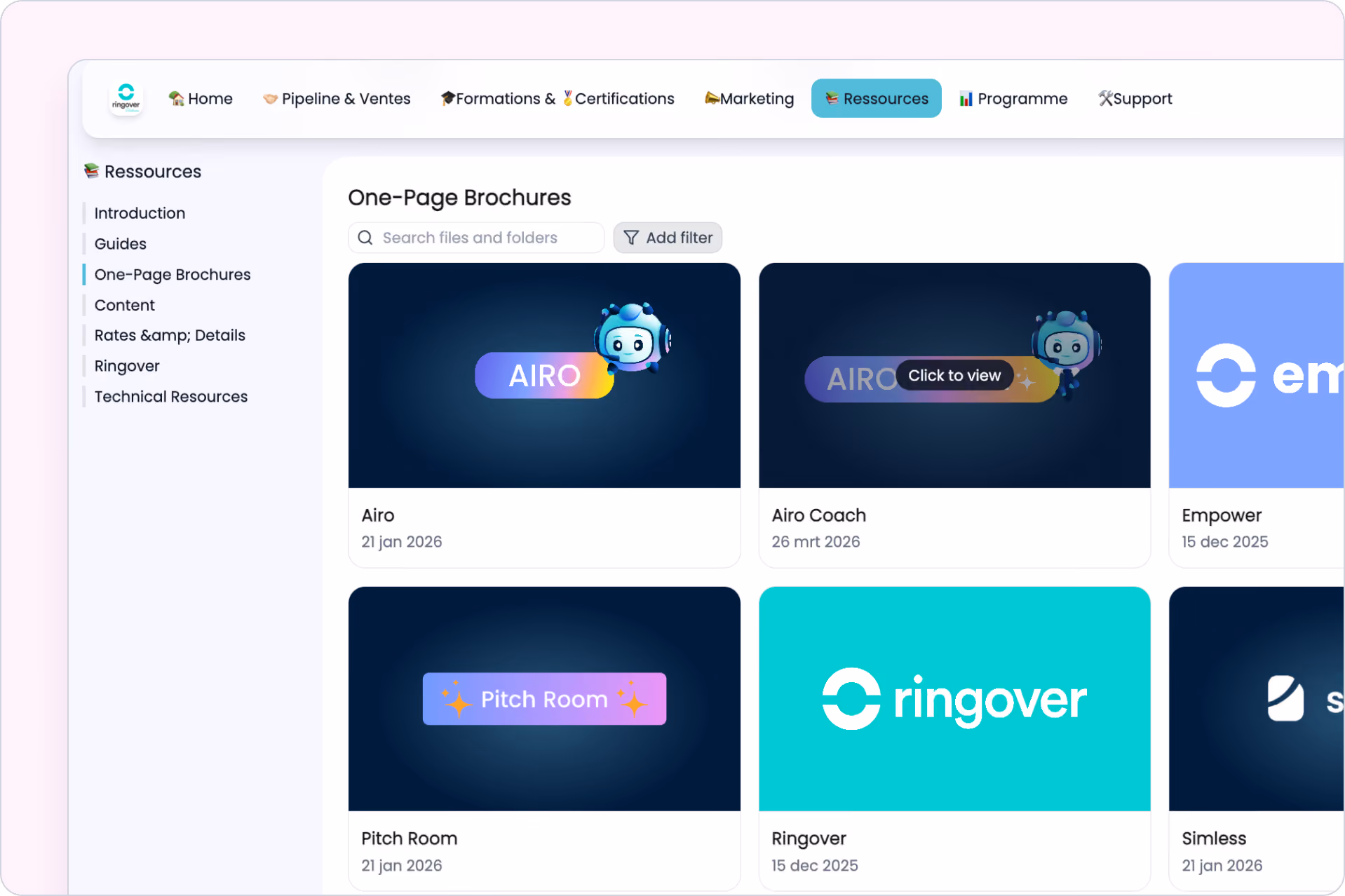Click the Add filter button
The width and height of the screenshot is (1345, 896).
[668, 238]
